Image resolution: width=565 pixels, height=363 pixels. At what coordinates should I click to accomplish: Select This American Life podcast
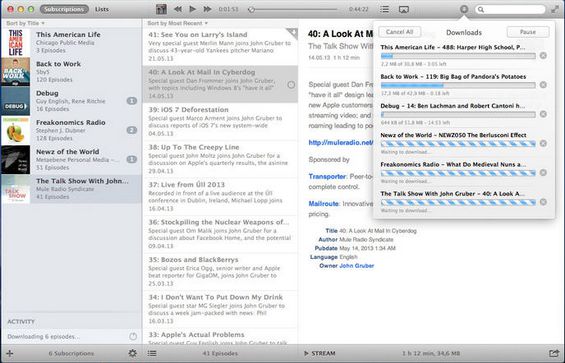pos(71,43)
